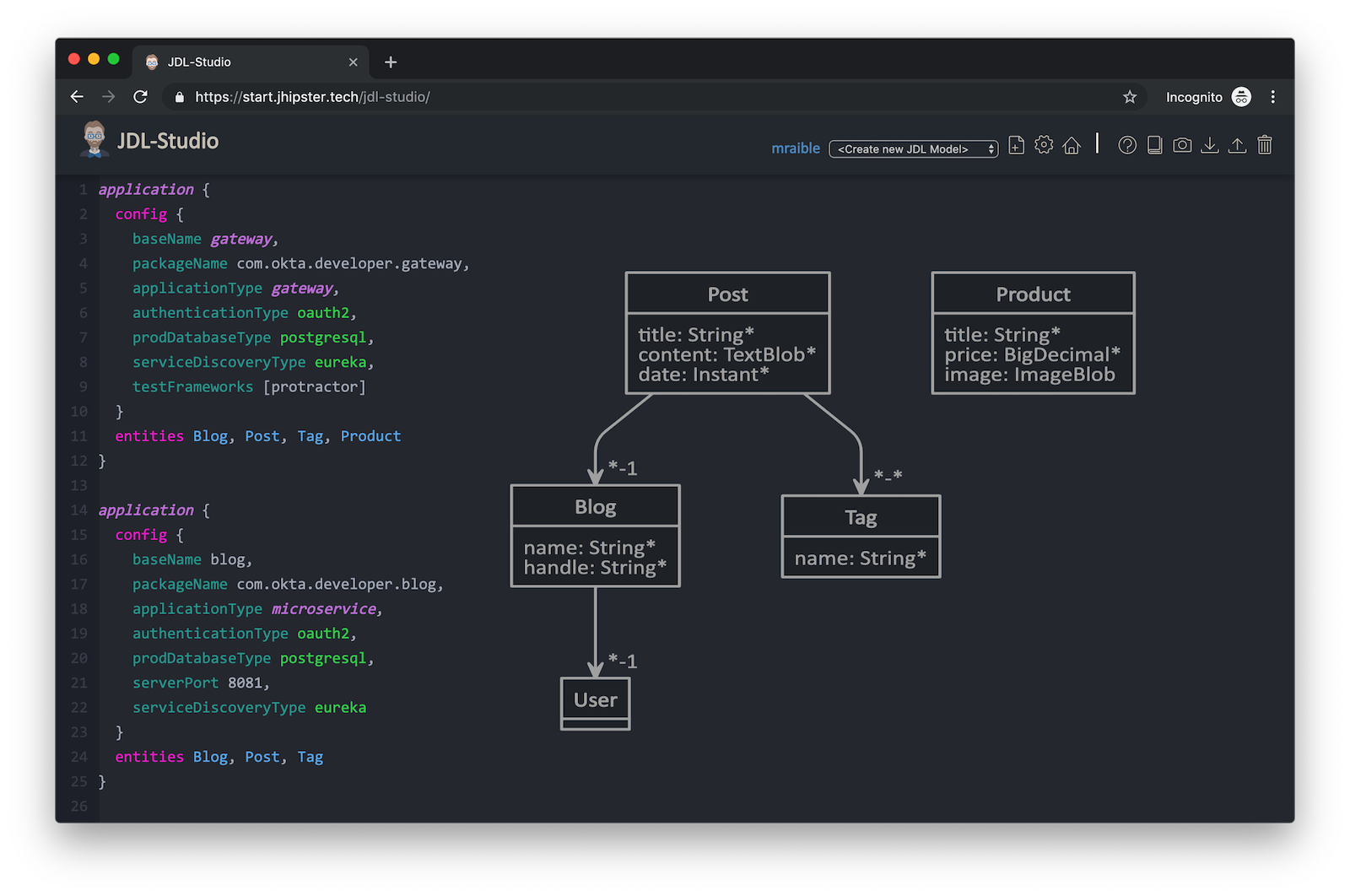
Task: Click the address bar URL
Action: pos(312,97)
